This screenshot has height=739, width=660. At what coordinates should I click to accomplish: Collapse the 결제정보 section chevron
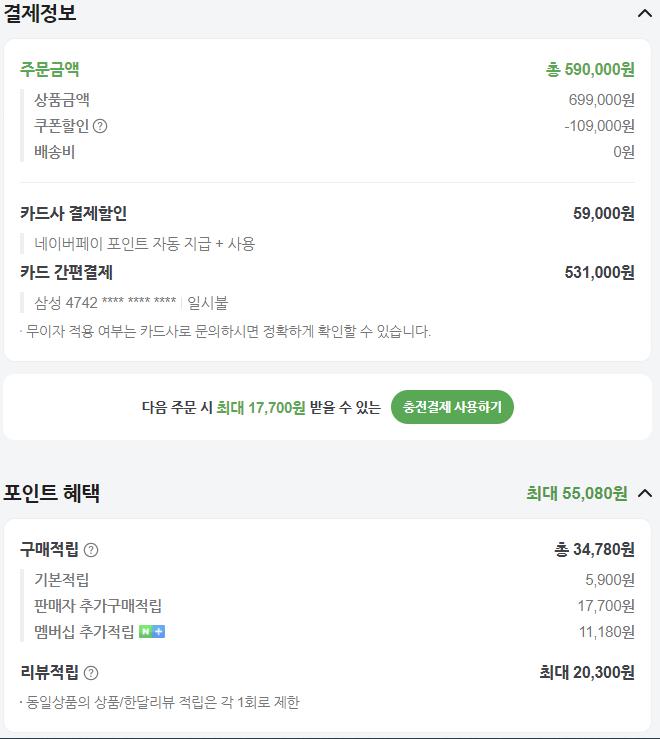[x=644, y=13]
